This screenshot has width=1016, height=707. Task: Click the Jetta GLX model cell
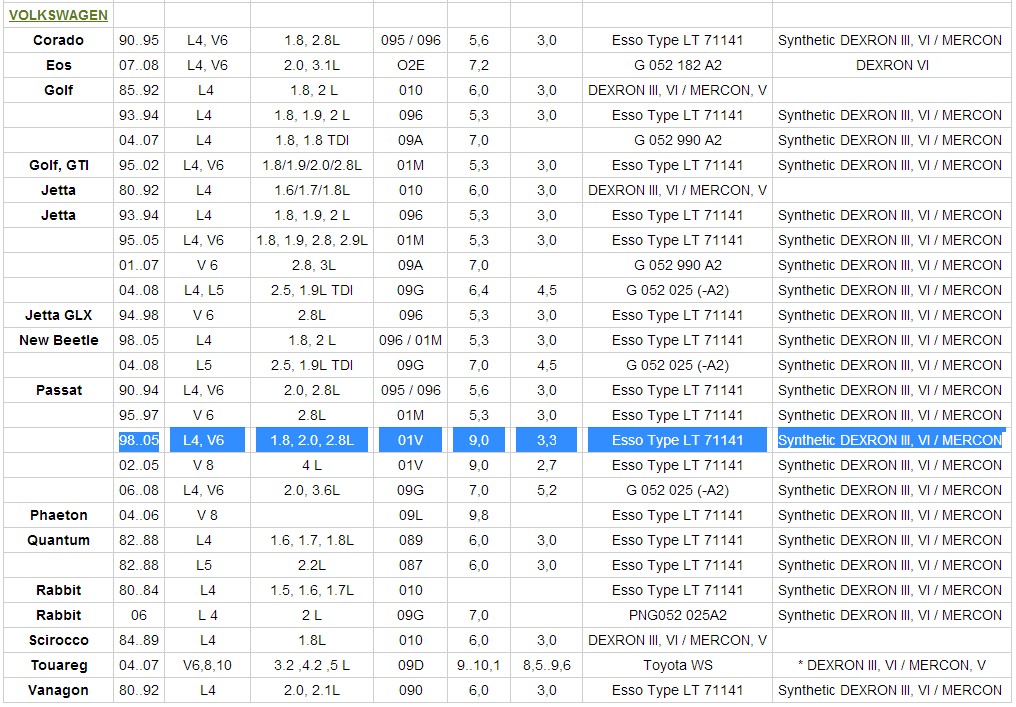pos(58,316)
